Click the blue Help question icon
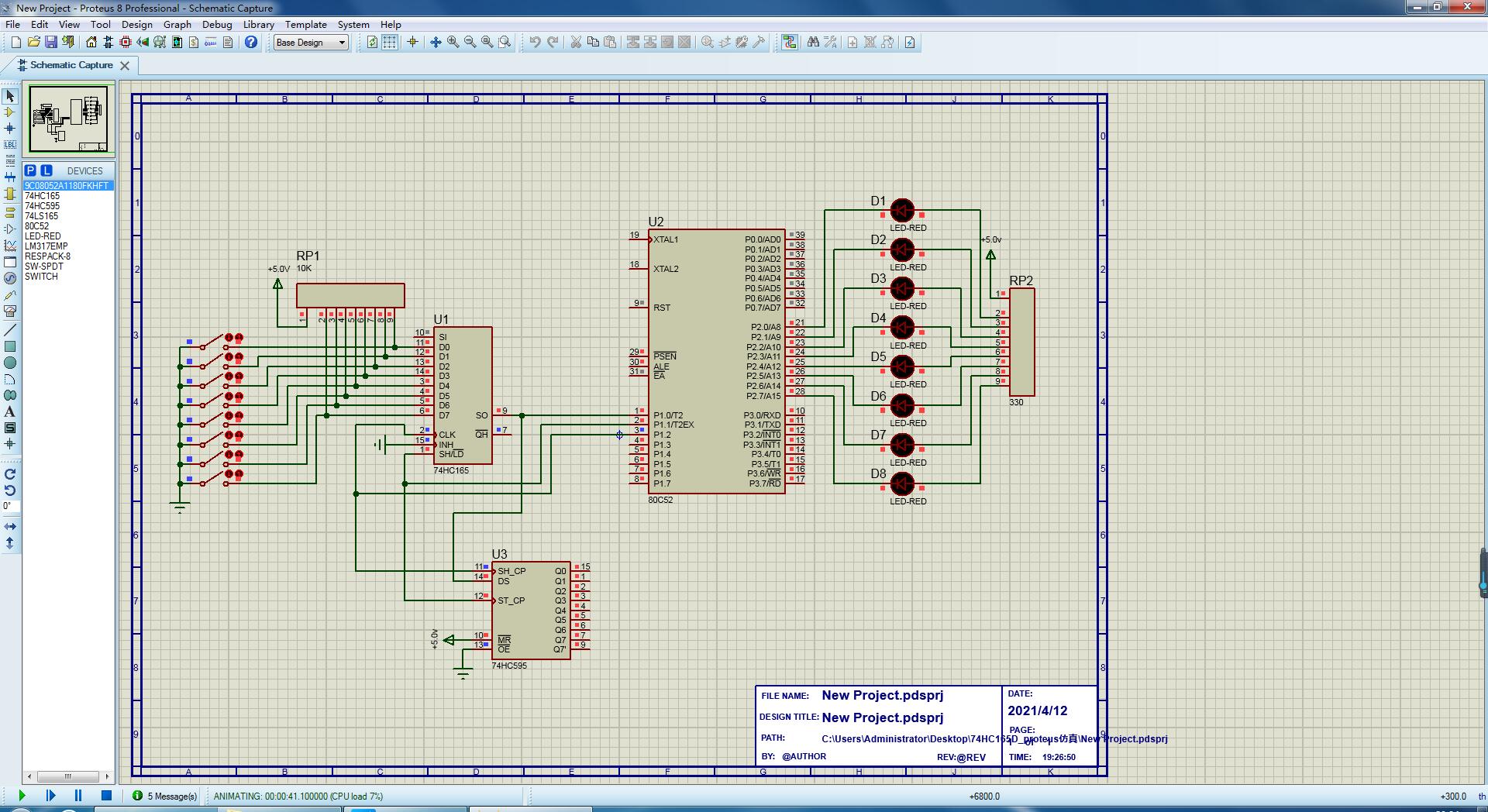The height and width of the screenshot is (812, 1488). [251, 43]
